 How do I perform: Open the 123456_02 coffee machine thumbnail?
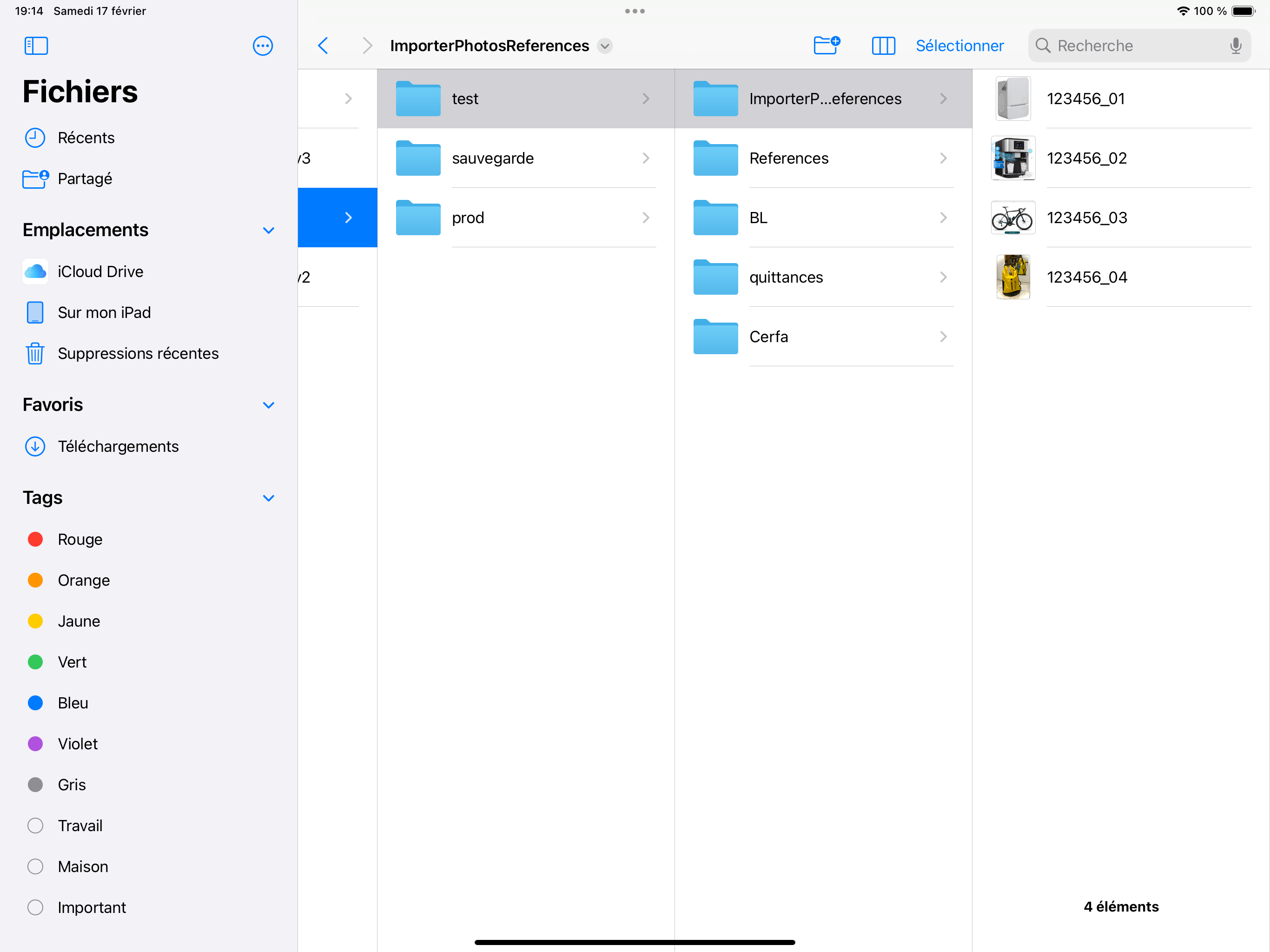tap(1013, 158)
